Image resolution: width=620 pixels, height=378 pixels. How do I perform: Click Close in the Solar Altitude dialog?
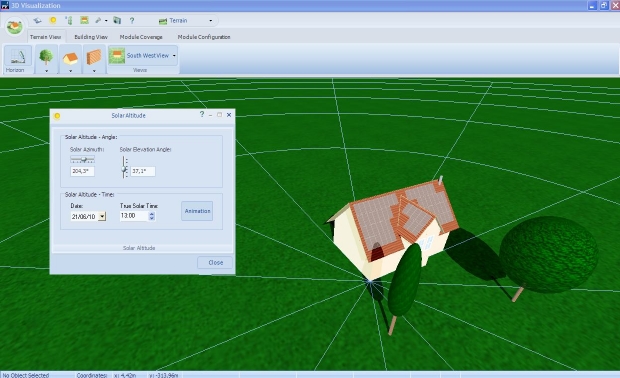pos(215,263)
